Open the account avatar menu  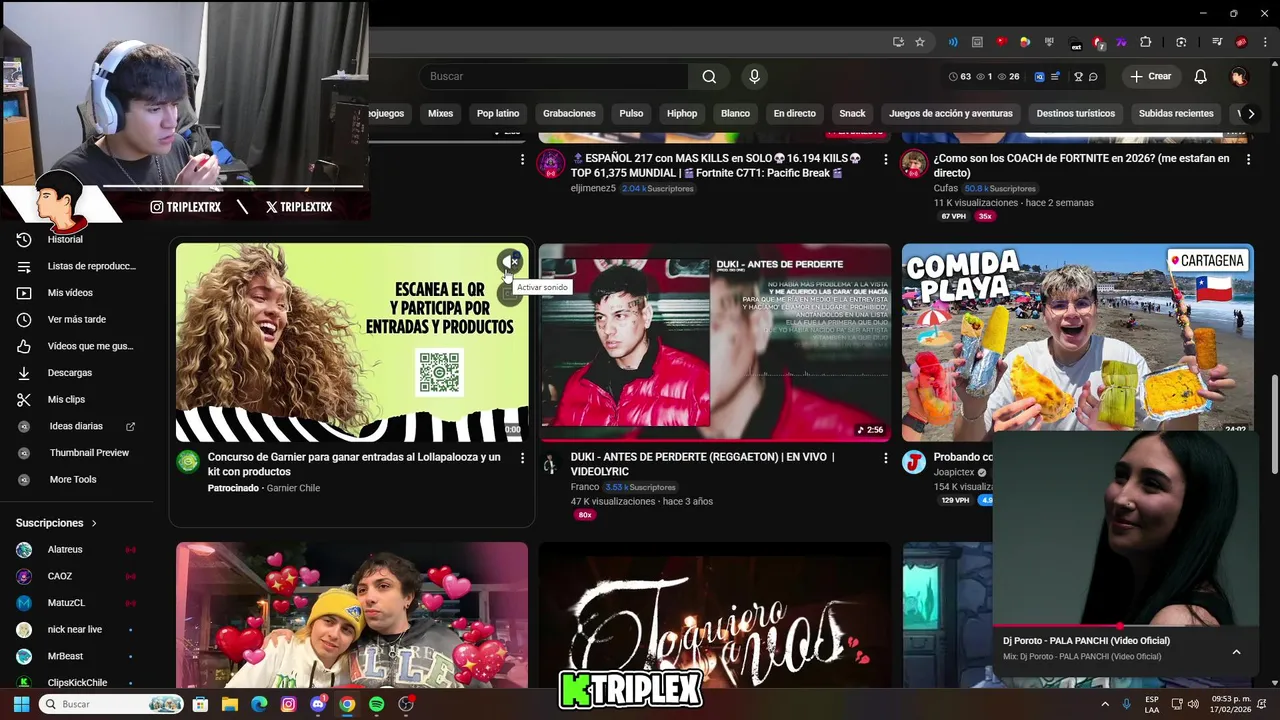click(1239, 77)
